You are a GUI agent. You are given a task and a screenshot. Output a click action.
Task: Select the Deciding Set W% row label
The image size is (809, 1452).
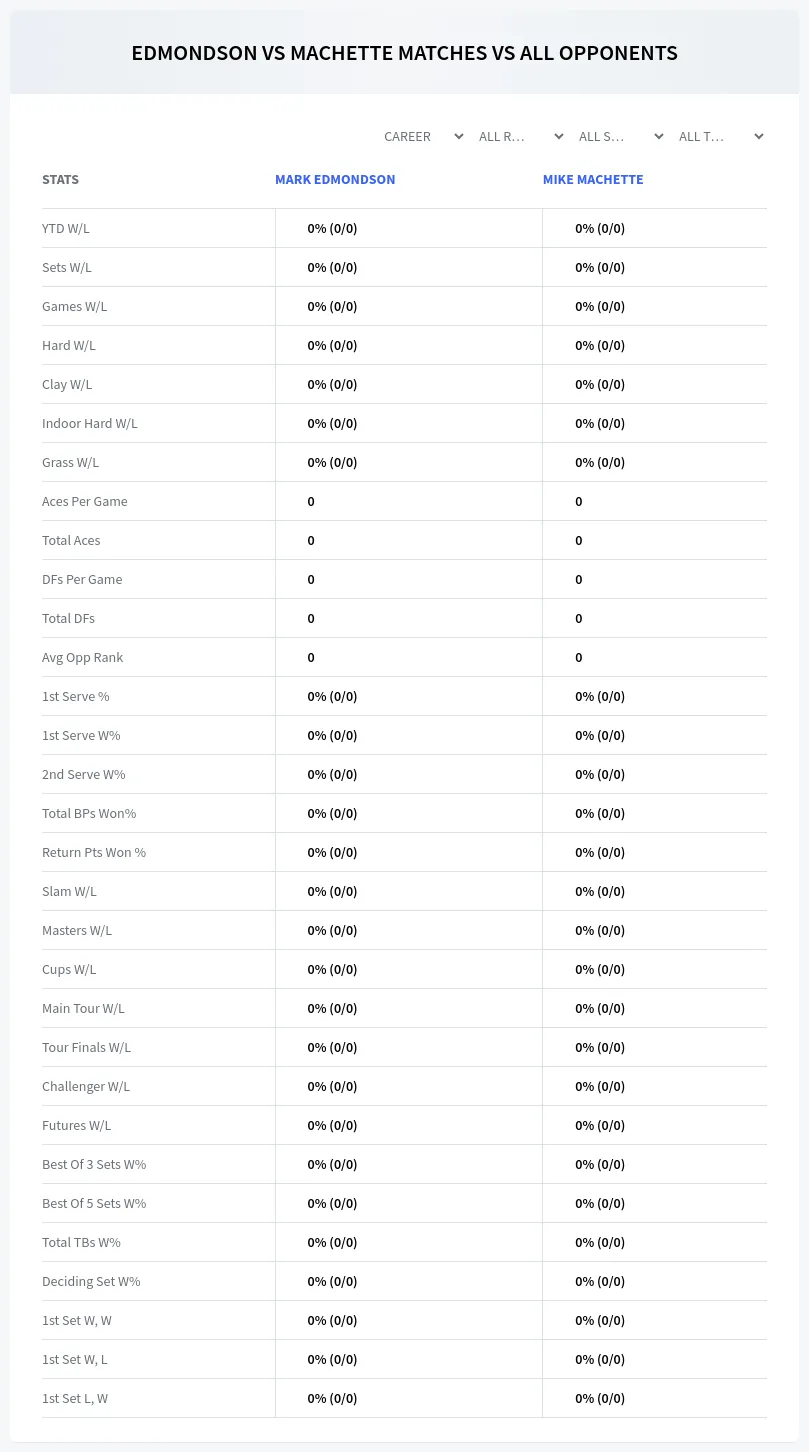click(91, 1281)
